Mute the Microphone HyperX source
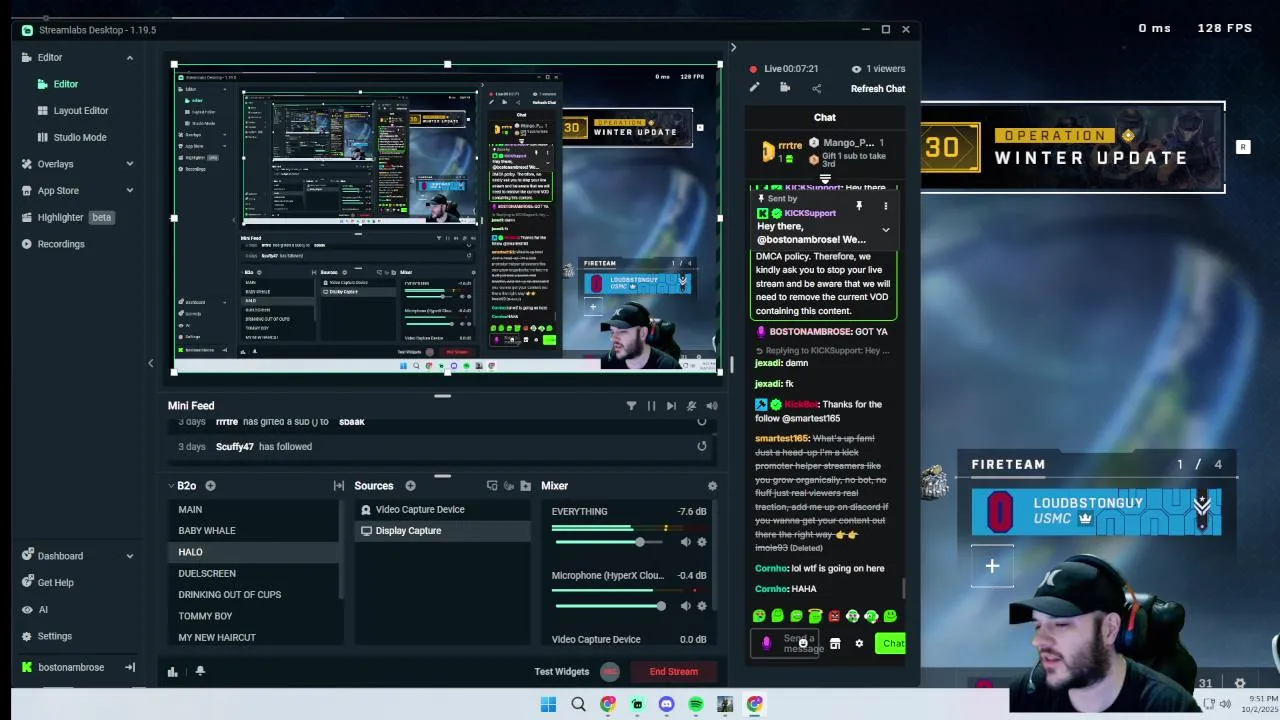Image resolution: width=1280 pixels, height=720 pixels. click(x=685, y=606)
